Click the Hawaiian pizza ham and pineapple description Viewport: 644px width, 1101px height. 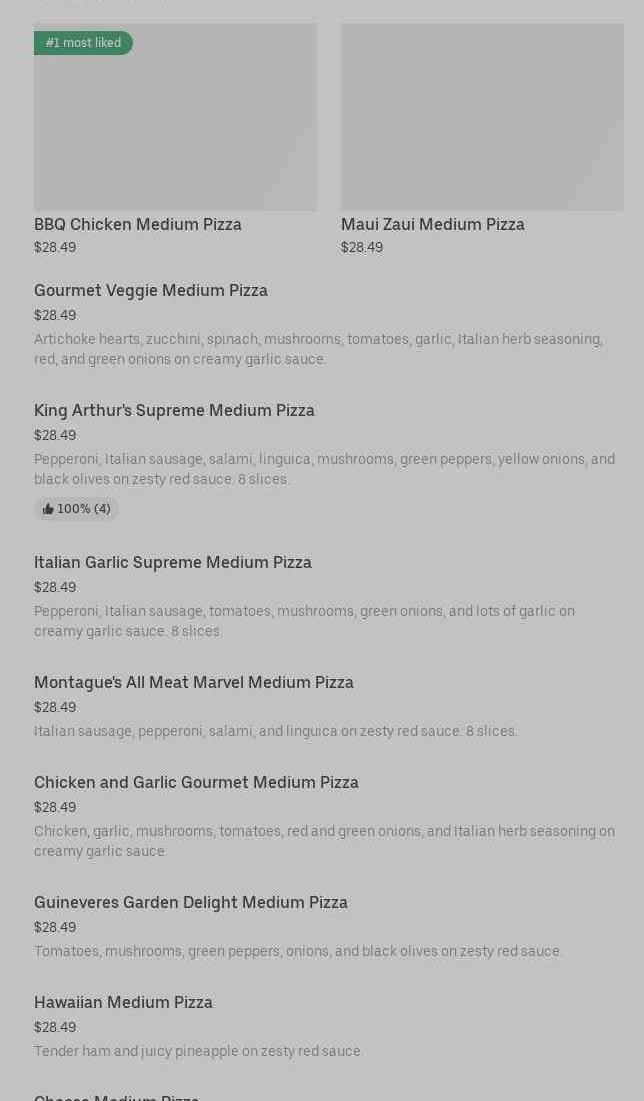(x=199, y=1051)
